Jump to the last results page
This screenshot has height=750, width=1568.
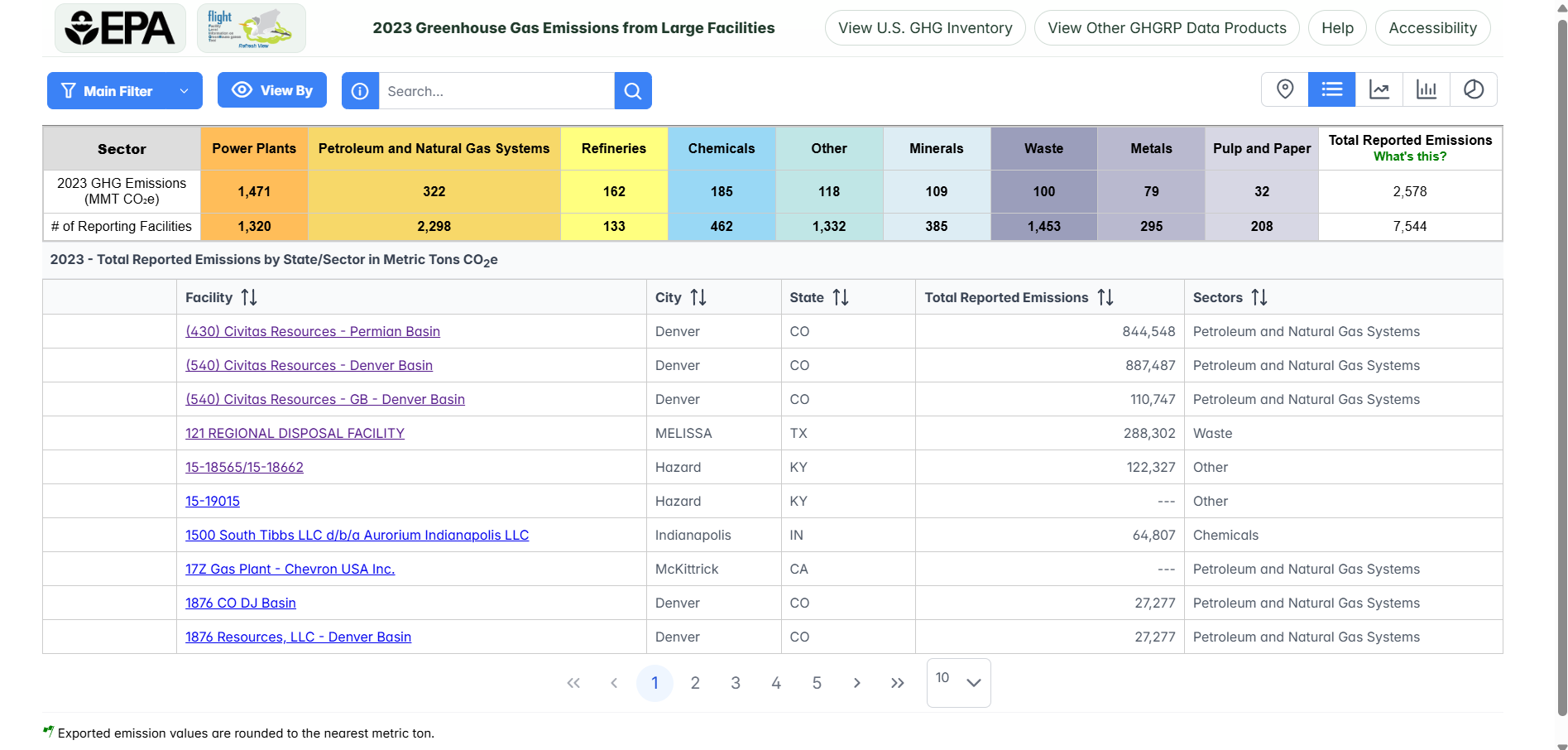pos(897,683)
